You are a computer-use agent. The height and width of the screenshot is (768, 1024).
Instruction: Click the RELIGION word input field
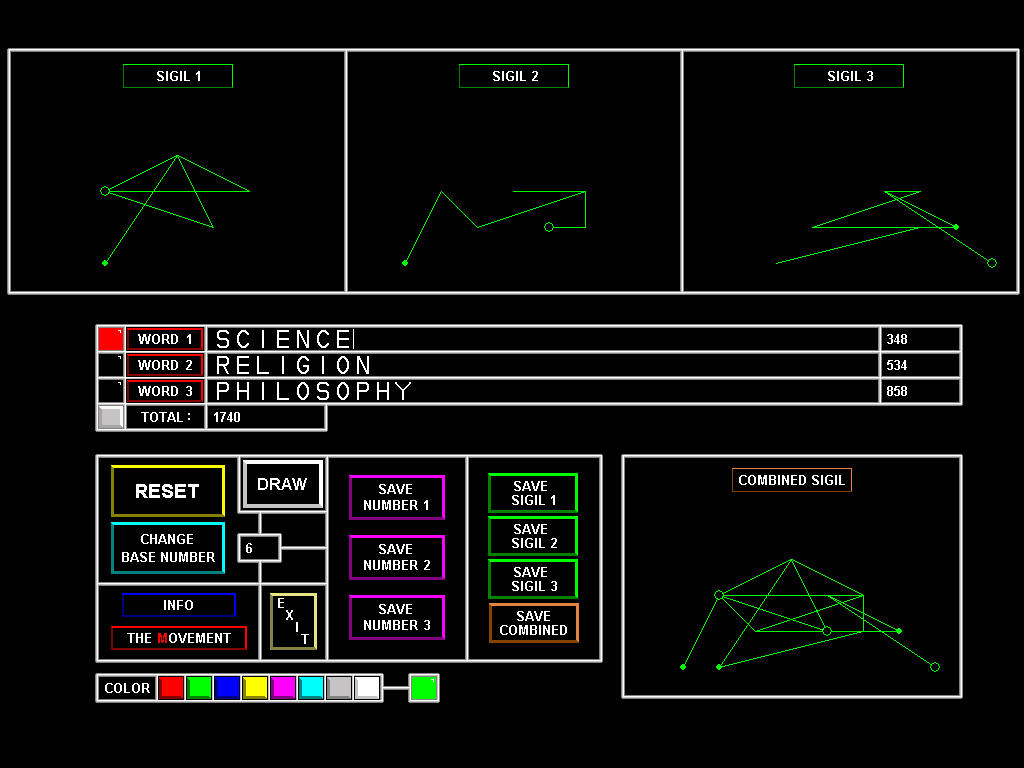click(543, 365)
